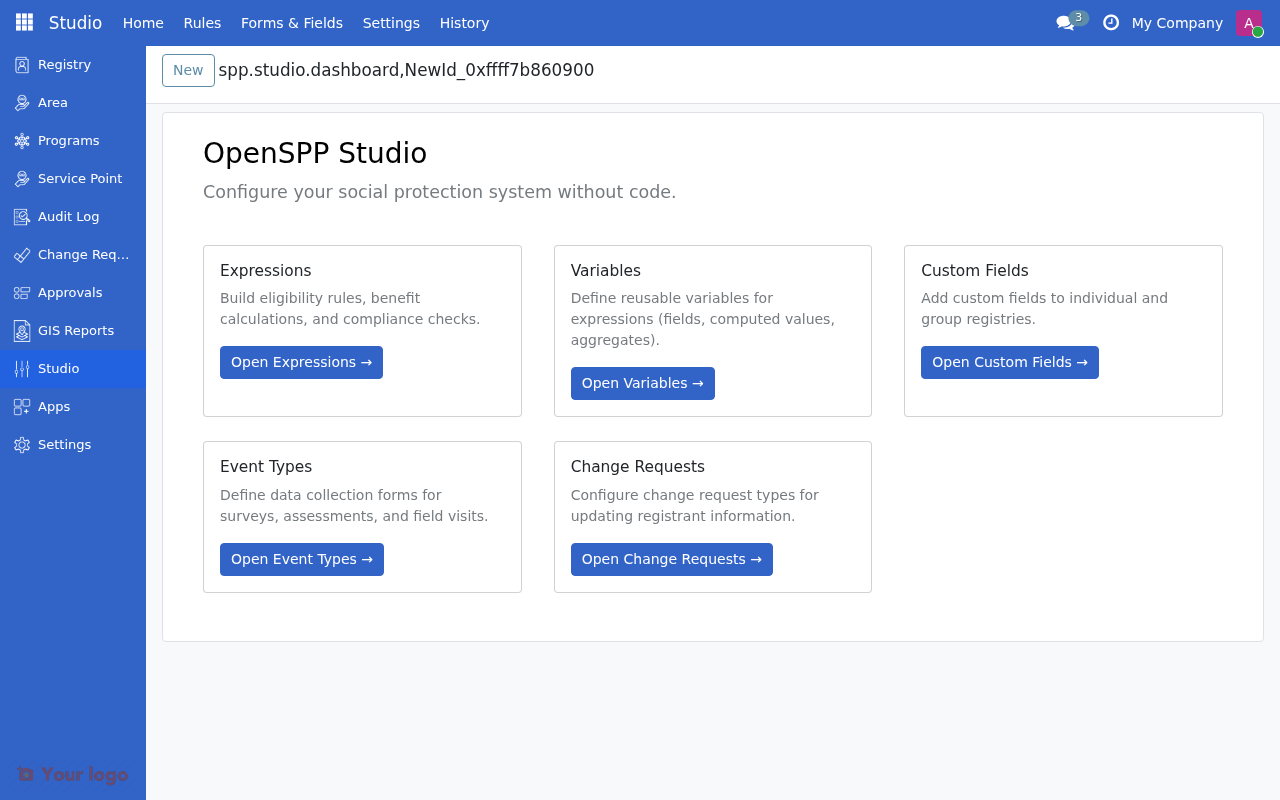Open the messages icon showing 3 notifications
The width and height of the screenshot is (1280, 800).
coord(1064,22)
